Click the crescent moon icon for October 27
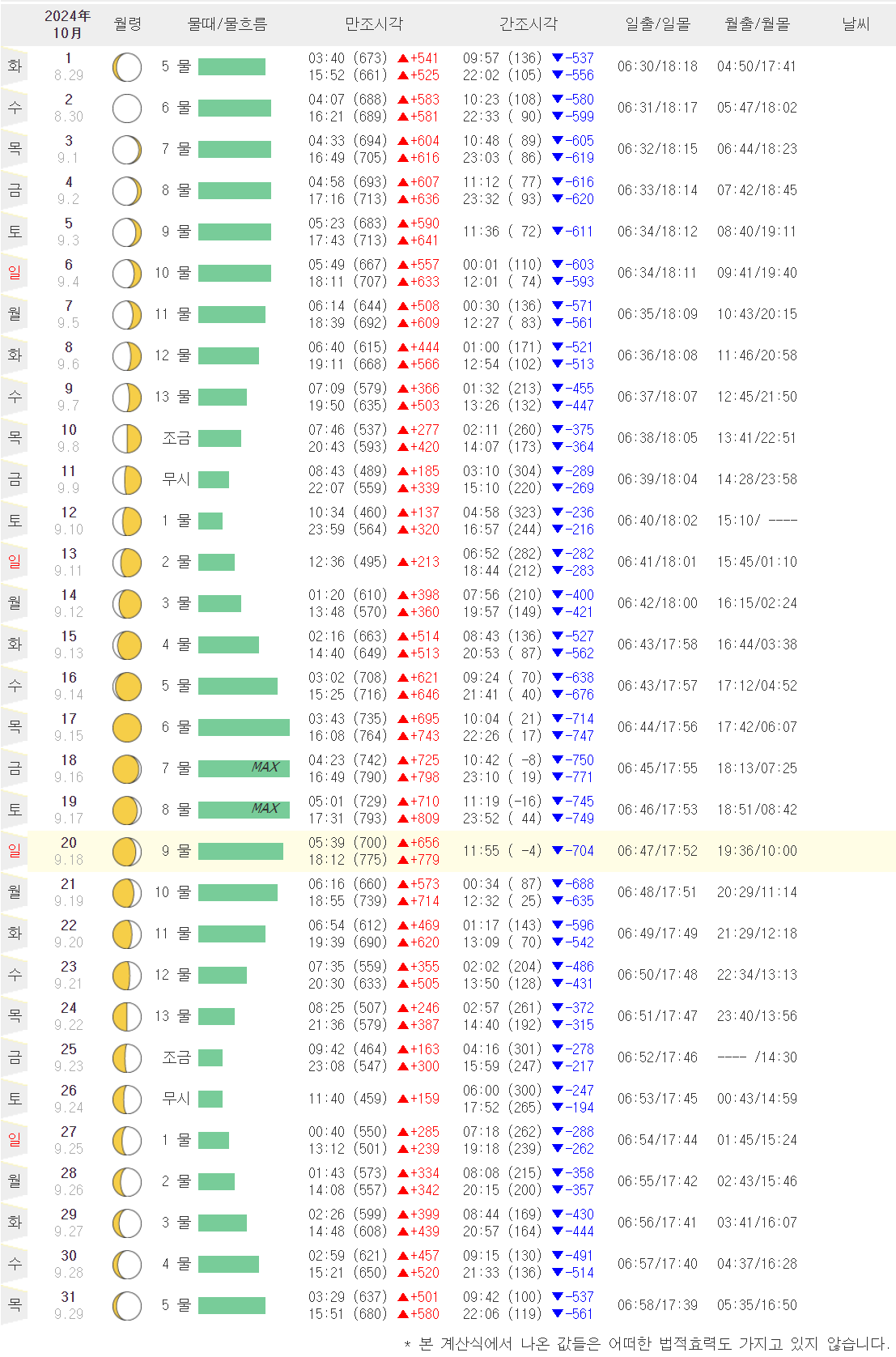This screenshot has height=1357, width=896. coord(127,1141)
